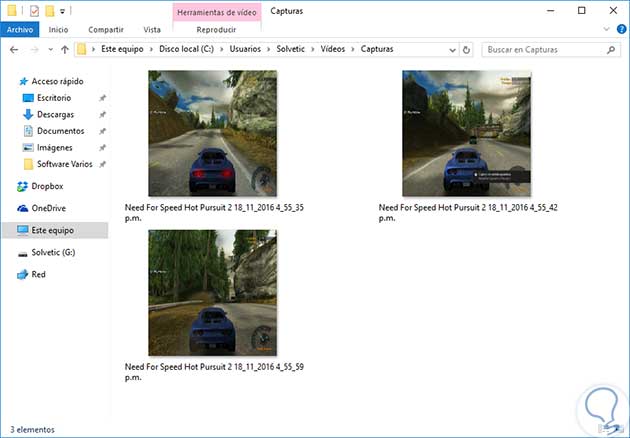This screenshot has height=438, width=630.
Task: Navigate to Solvetic in the breadcrumb
Action: click(x=290, y=49)
